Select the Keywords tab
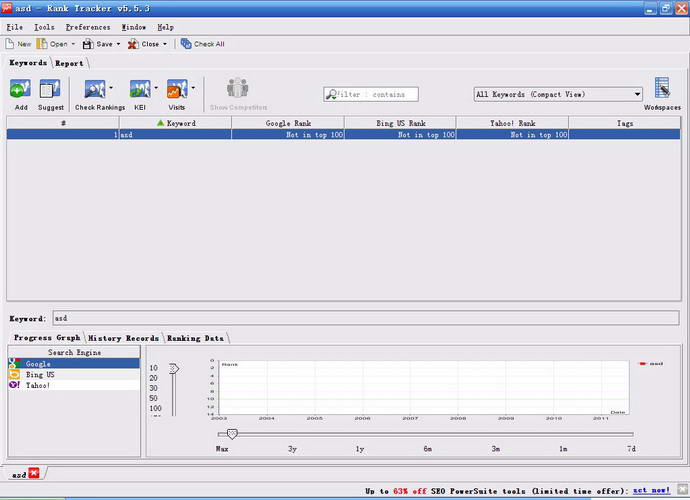Screen dimensions: 690x500 click(28, 63)
